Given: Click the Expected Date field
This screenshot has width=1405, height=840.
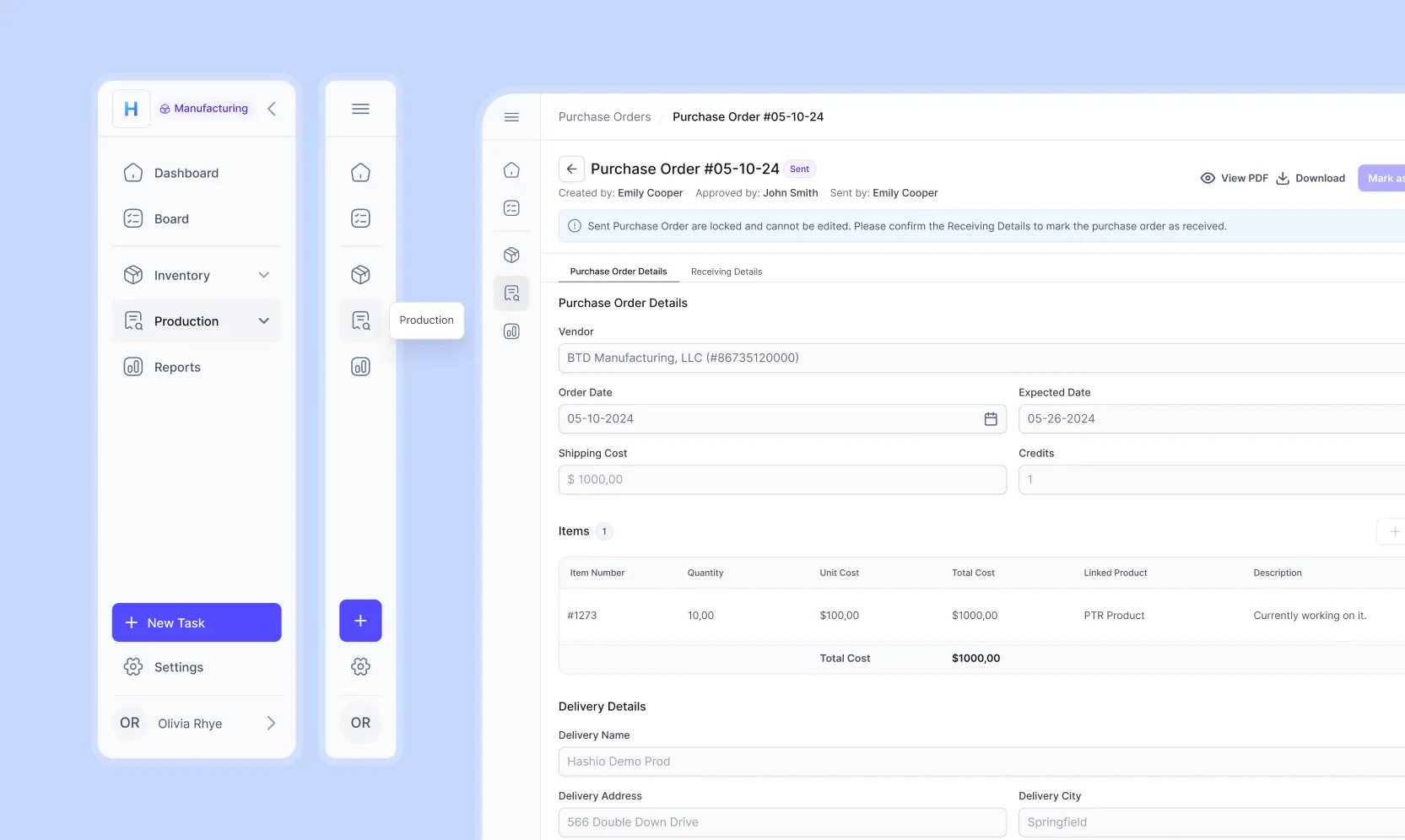Looking at the screenshot, I should pyautogui.click(x=1212, y=419).
